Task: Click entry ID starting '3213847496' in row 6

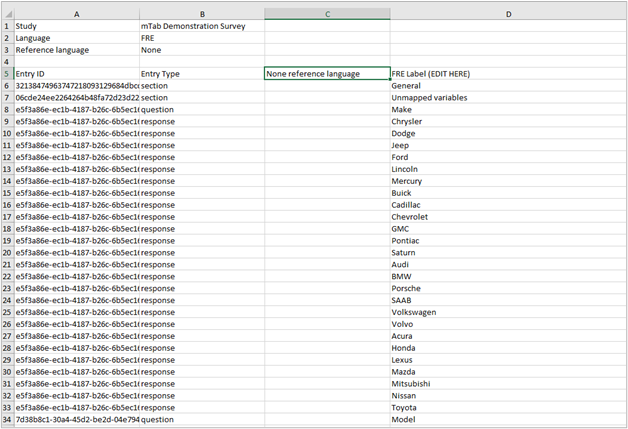Action: click(76, 86)
